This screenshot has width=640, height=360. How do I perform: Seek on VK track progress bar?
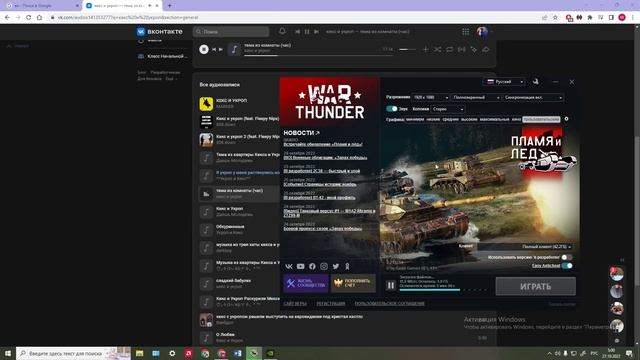(318, 56)
